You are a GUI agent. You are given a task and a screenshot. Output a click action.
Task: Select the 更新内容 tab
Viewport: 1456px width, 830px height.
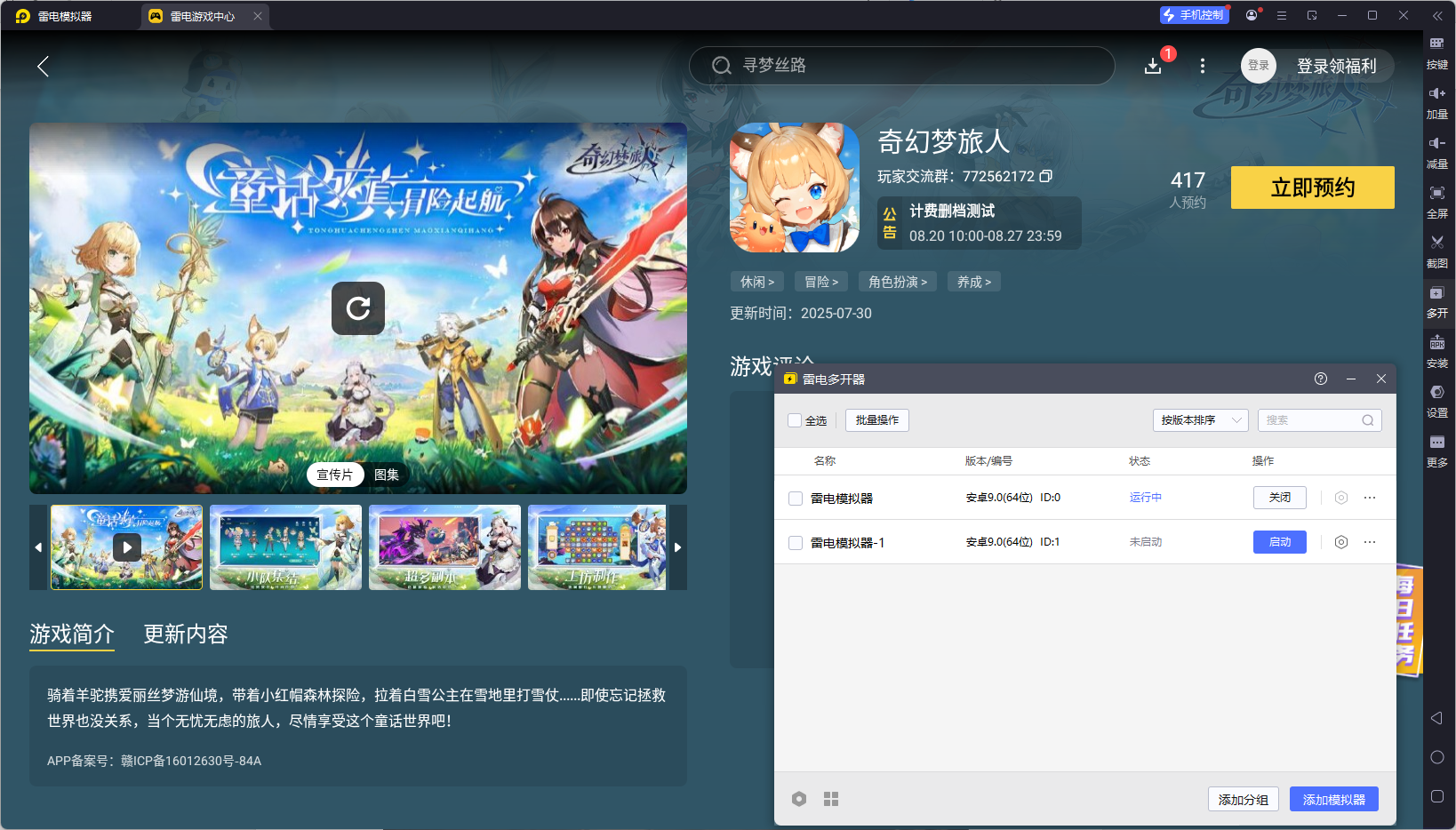[x=186, y=634]
